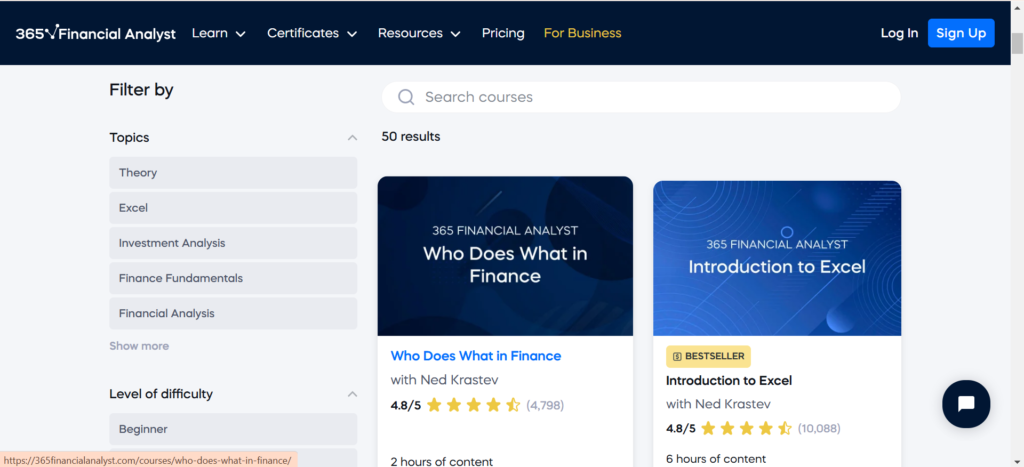Open the Certificates dropdown menu
This screenshot has height=467, width=1024.
pyautogui.click(x=312, y=33)
